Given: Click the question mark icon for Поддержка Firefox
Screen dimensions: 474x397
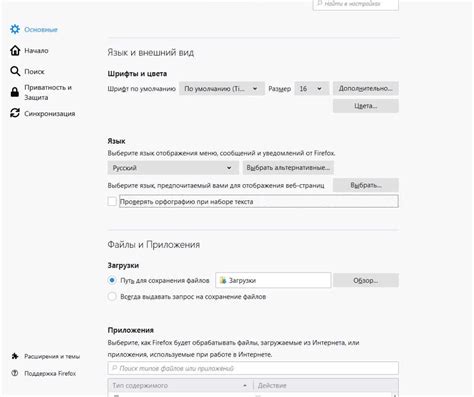Looking at the screenshot, I should (x=15, y=373).
